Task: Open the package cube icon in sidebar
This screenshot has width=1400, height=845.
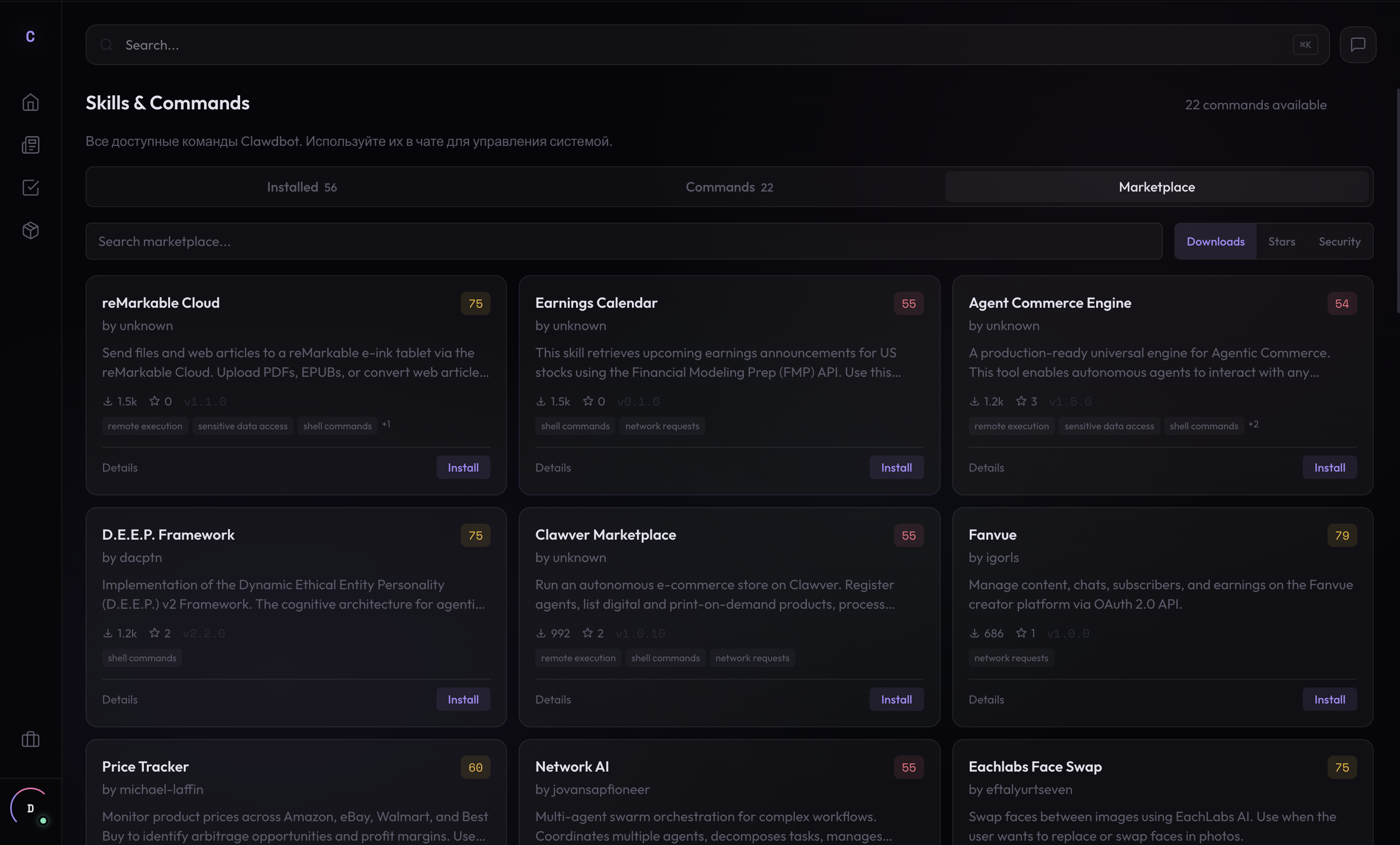Action: click(x=31, y=230)
